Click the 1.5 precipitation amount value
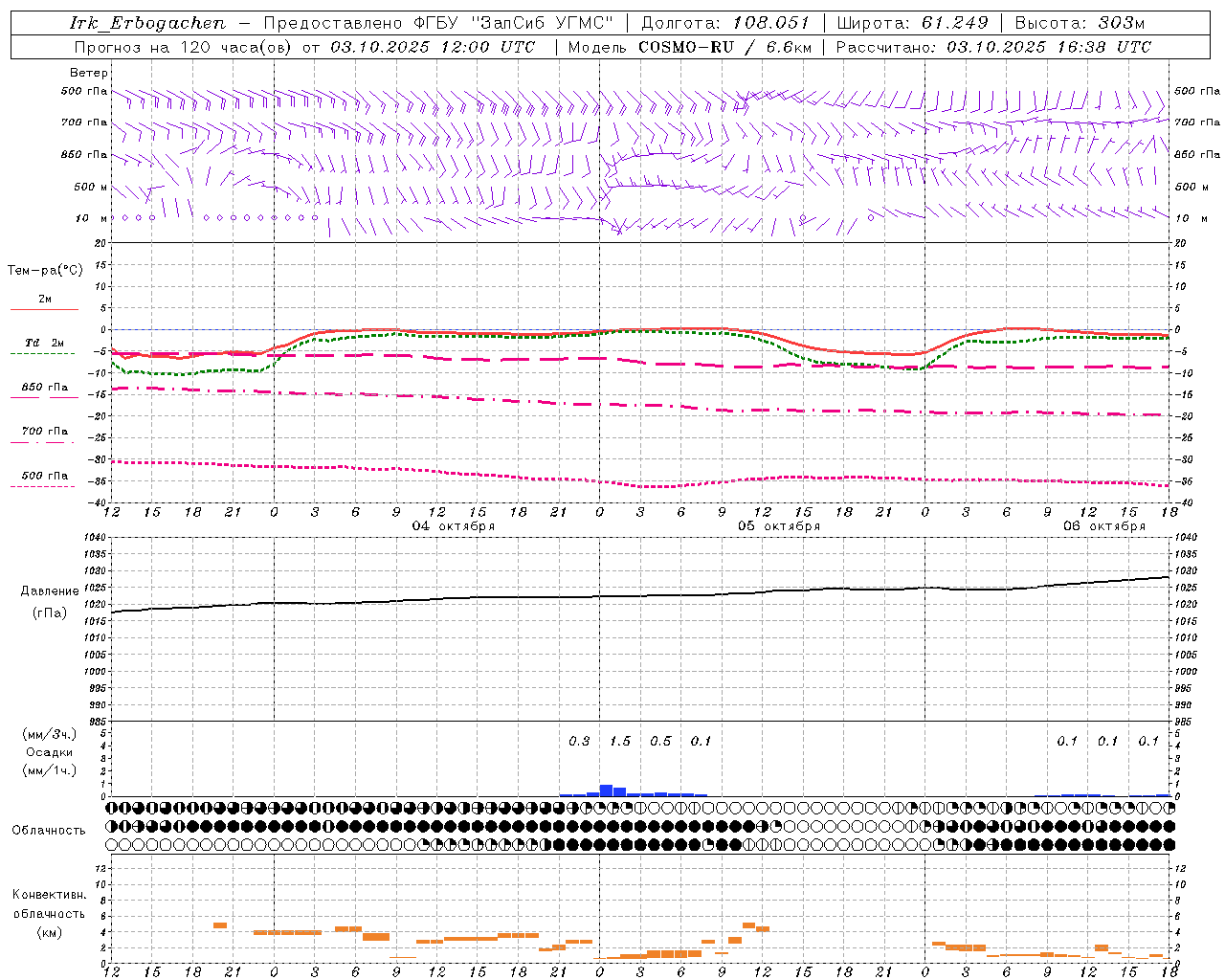Viewport: 1225px width, 980px height. pyautogui.click(x=620, y=741)
